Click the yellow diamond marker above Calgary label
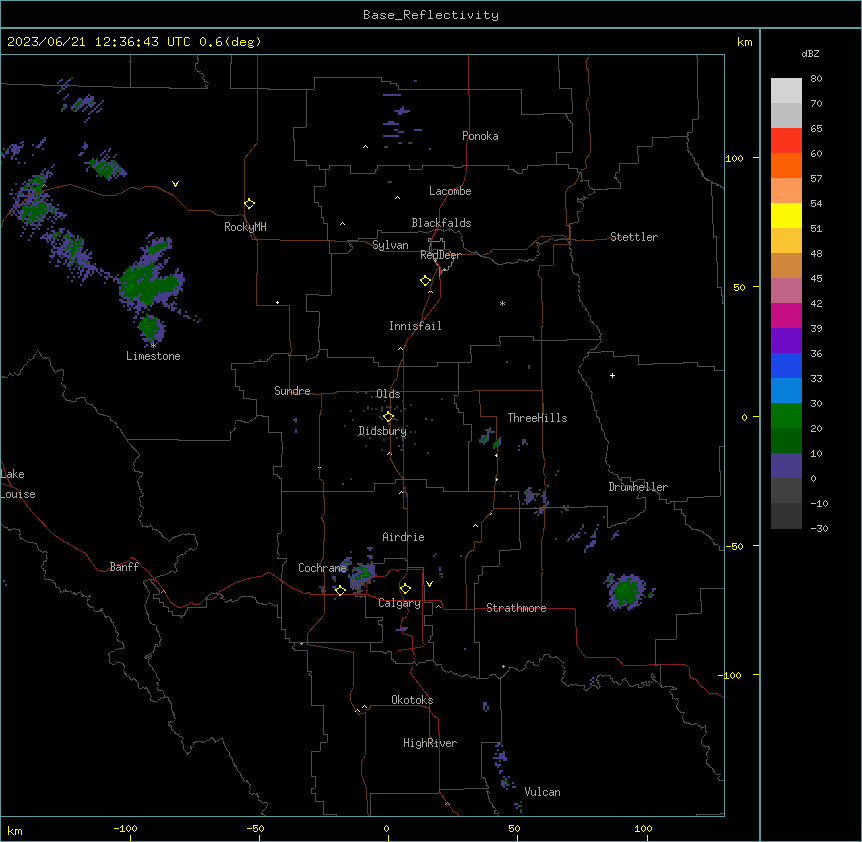This screenshot has width=862, height=842. [406, 588]
